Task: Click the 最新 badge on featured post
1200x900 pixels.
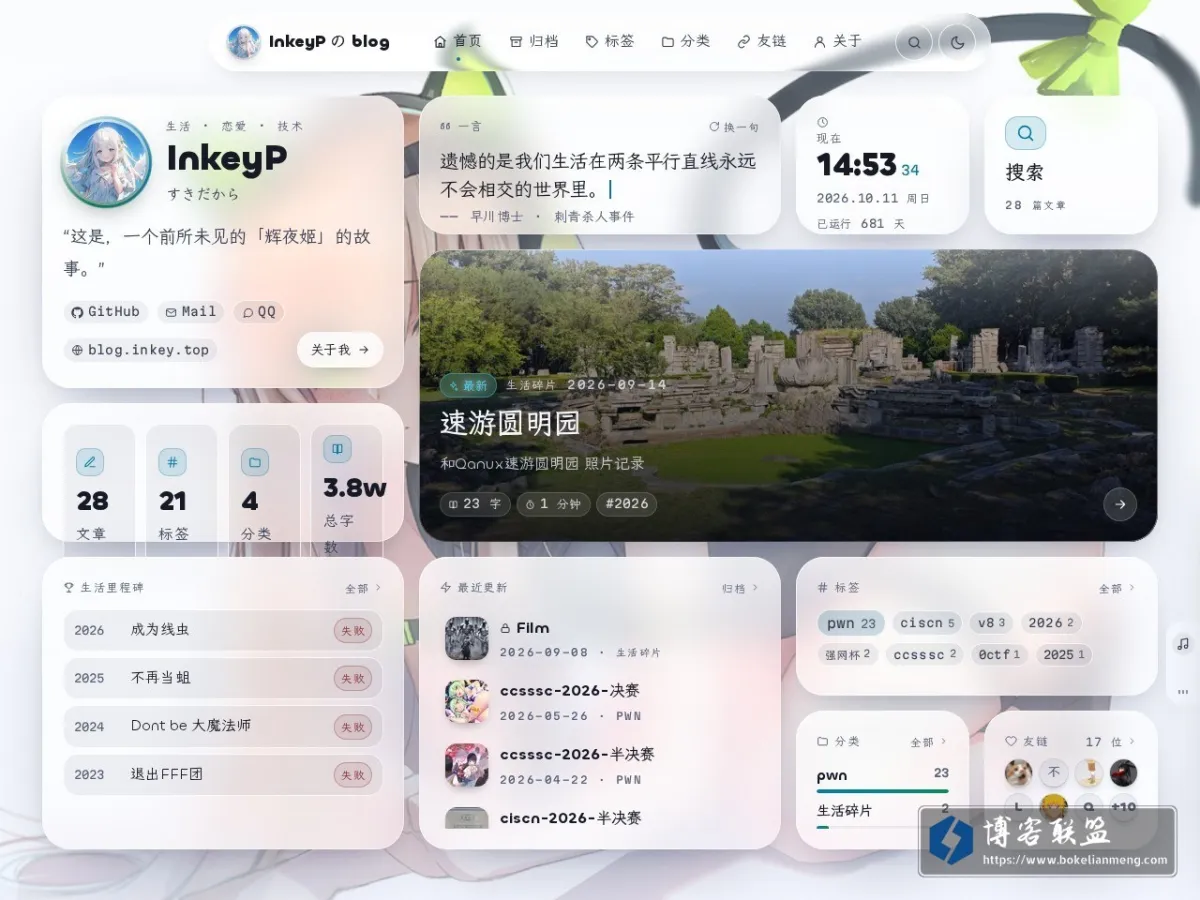Action: (x=468, y=385)
